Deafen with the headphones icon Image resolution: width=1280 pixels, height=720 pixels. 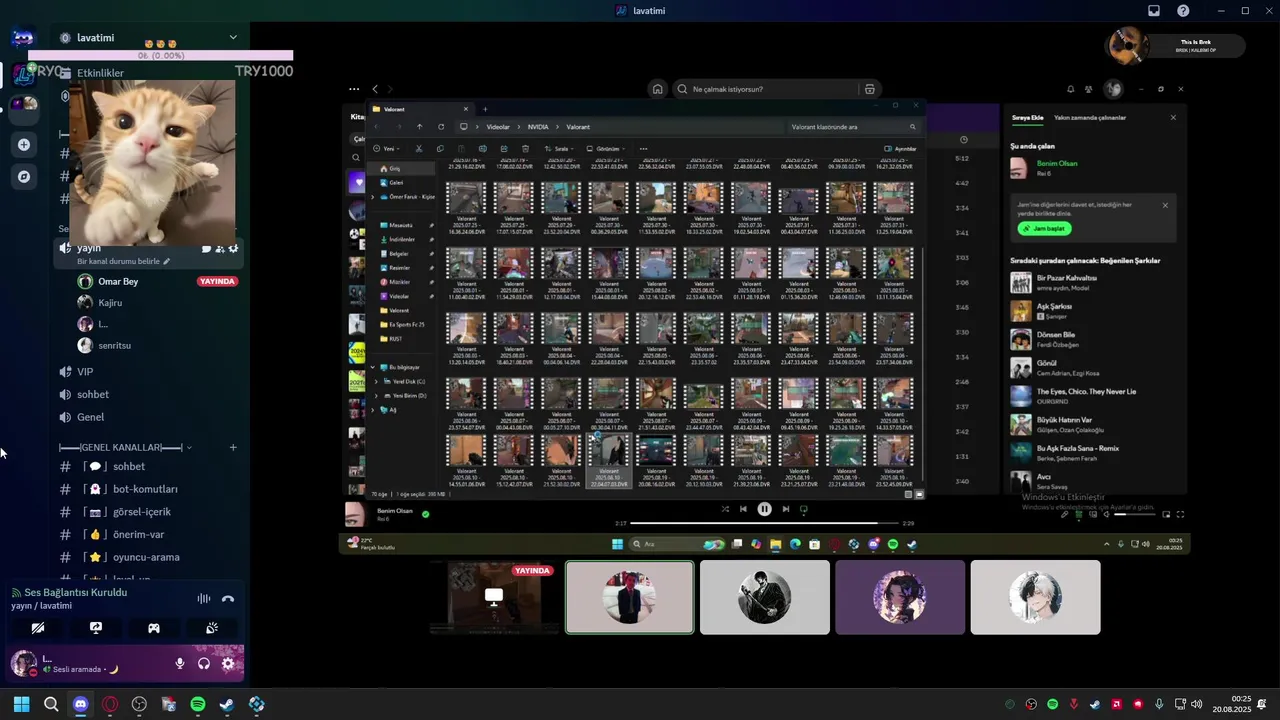tap(204, 663)
